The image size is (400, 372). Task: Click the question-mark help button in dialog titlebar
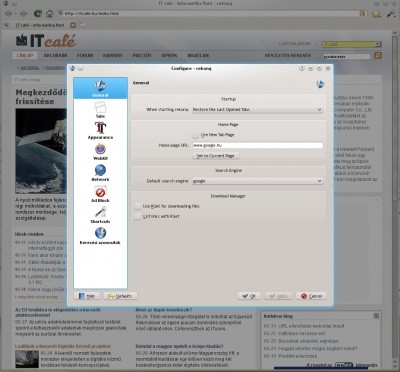[302, 68]
